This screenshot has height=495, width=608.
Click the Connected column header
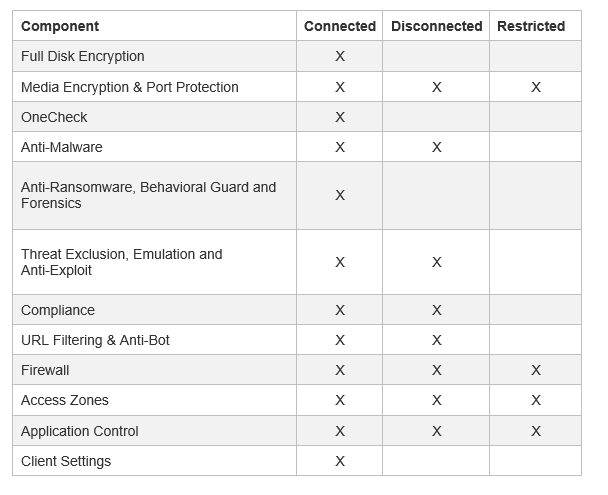point(340,26)
